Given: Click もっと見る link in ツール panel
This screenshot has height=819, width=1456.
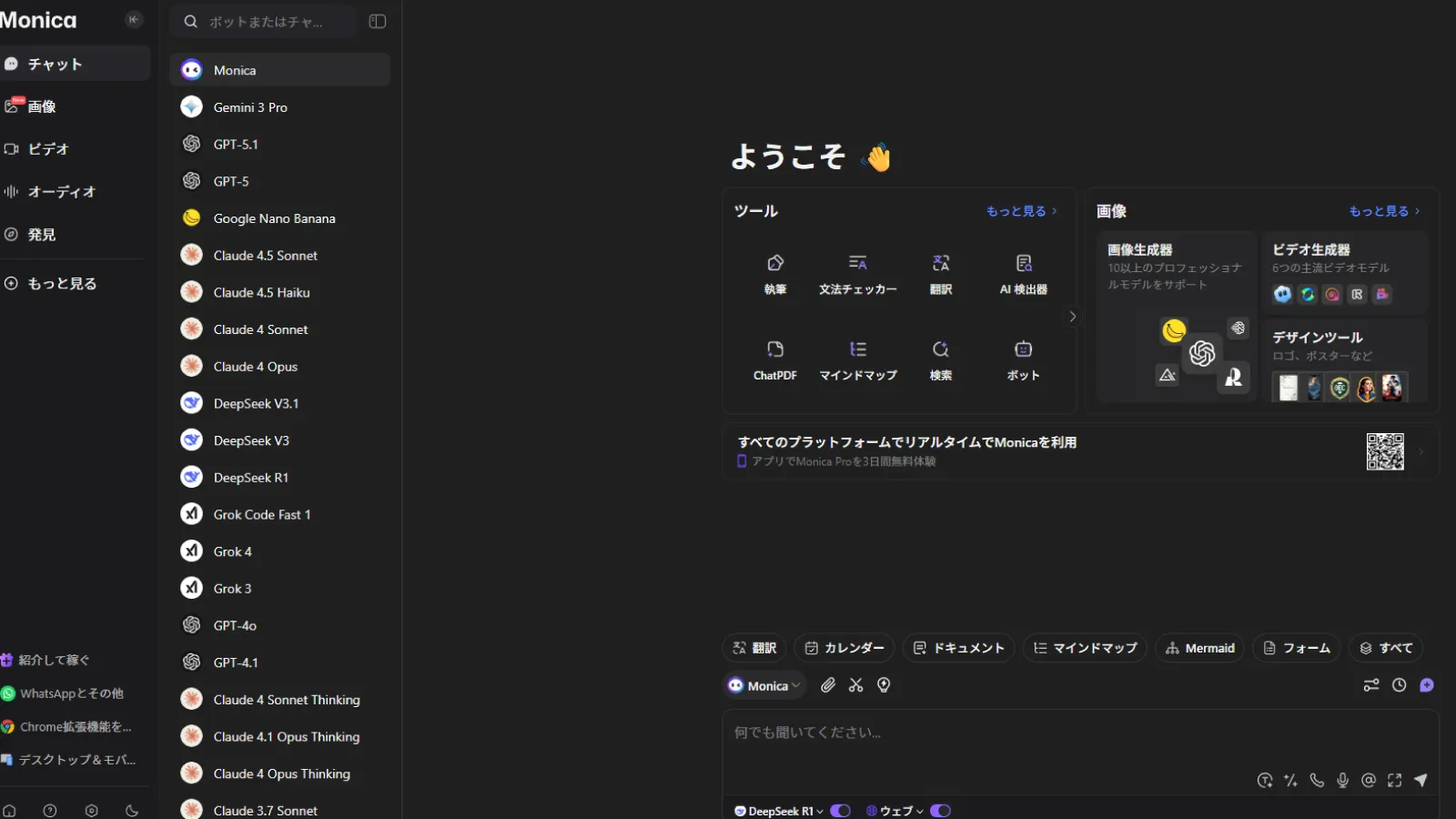Looking at the screenshot, I should [1021, 211].
